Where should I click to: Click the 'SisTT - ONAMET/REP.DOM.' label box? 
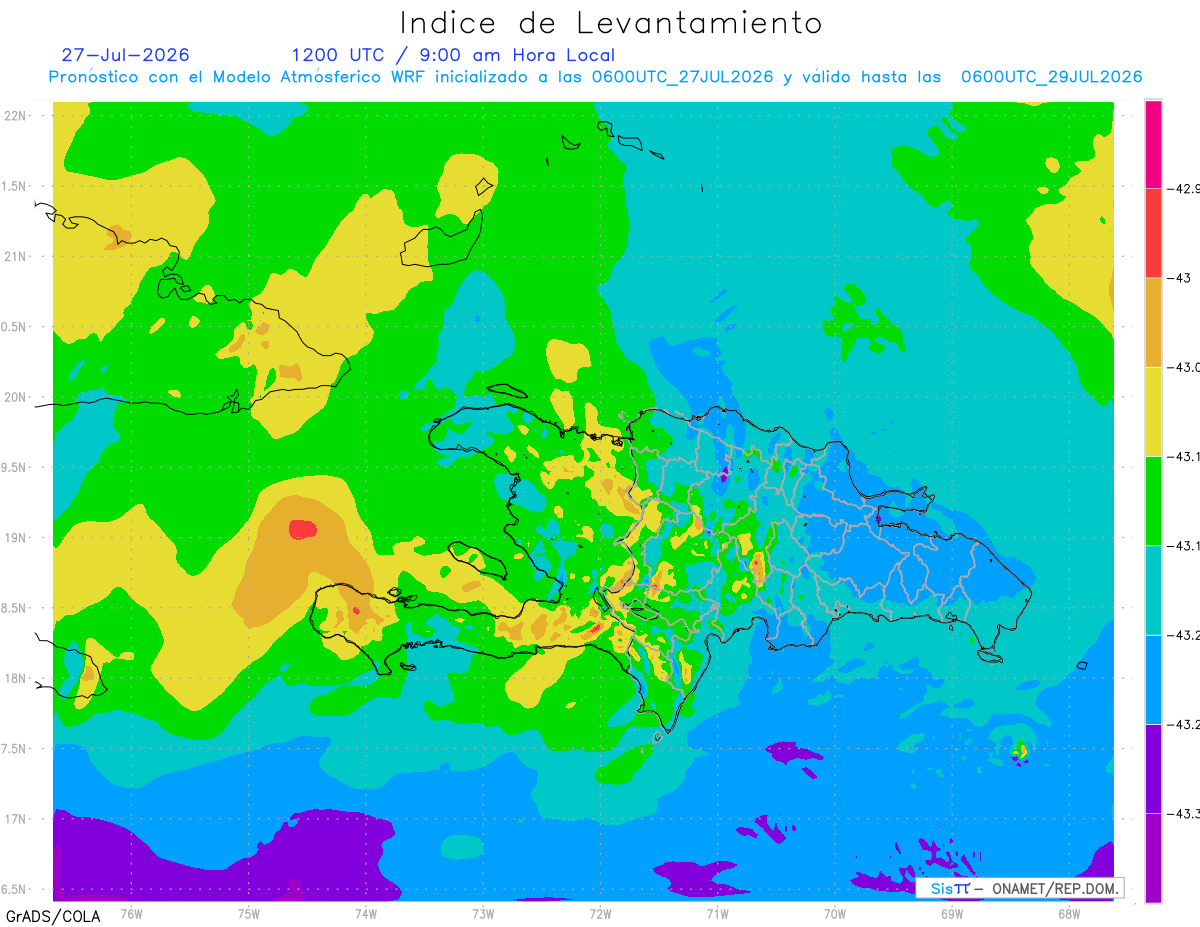pos(1019,888)
